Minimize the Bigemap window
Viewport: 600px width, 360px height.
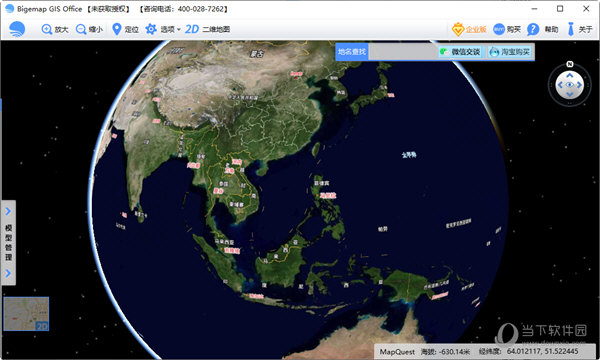coord(535,8)
